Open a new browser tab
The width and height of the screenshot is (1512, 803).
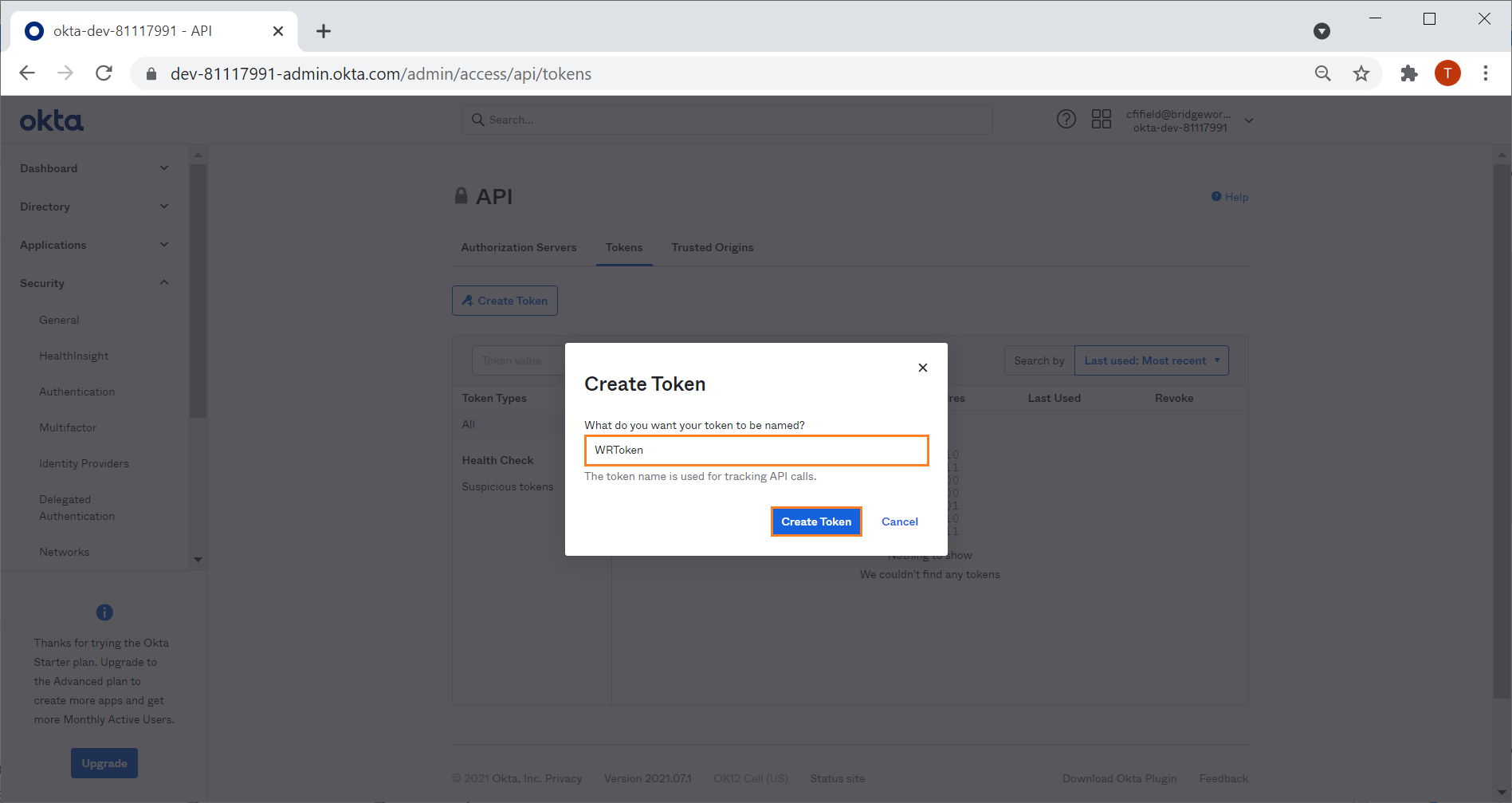pyautogui.click(x=323, y=31)
